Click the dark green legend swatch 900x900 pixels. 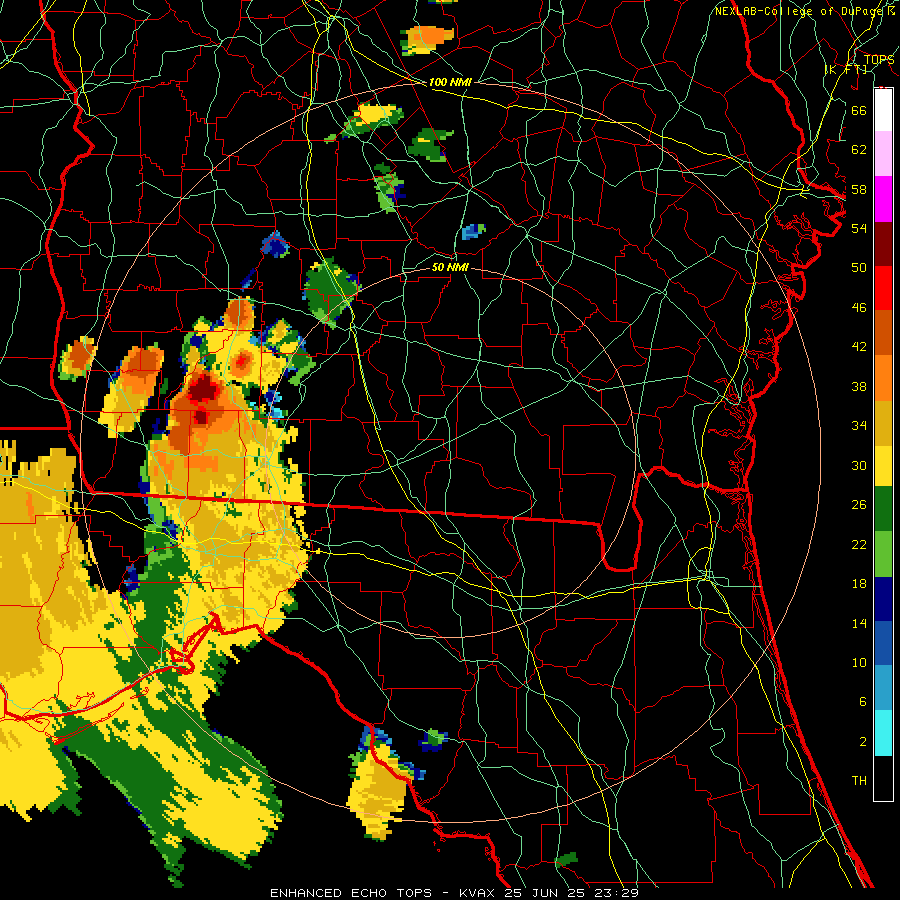pos(883,509)
